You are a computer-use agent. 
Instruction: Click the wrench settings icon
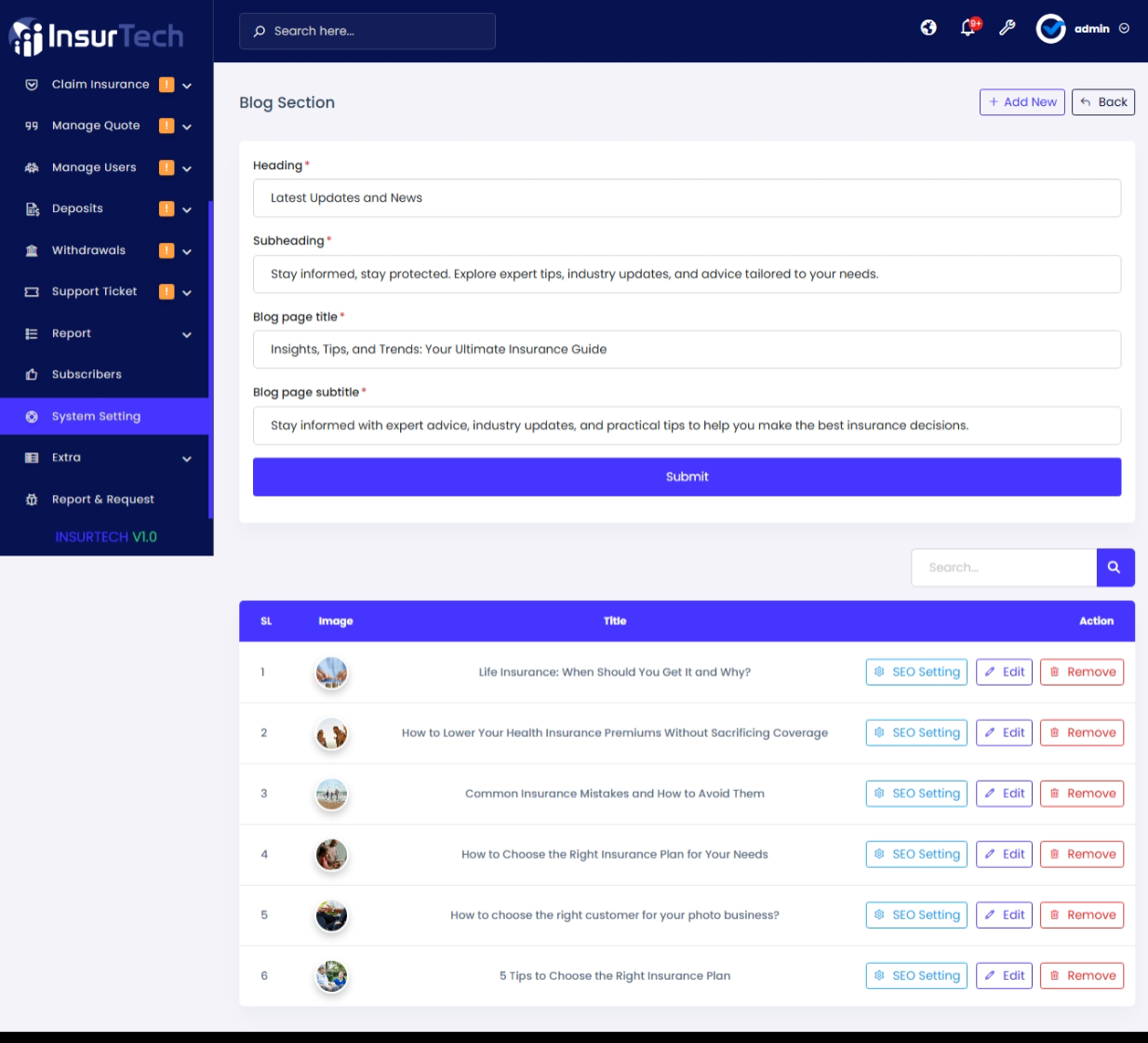(x=1008, y=28)
